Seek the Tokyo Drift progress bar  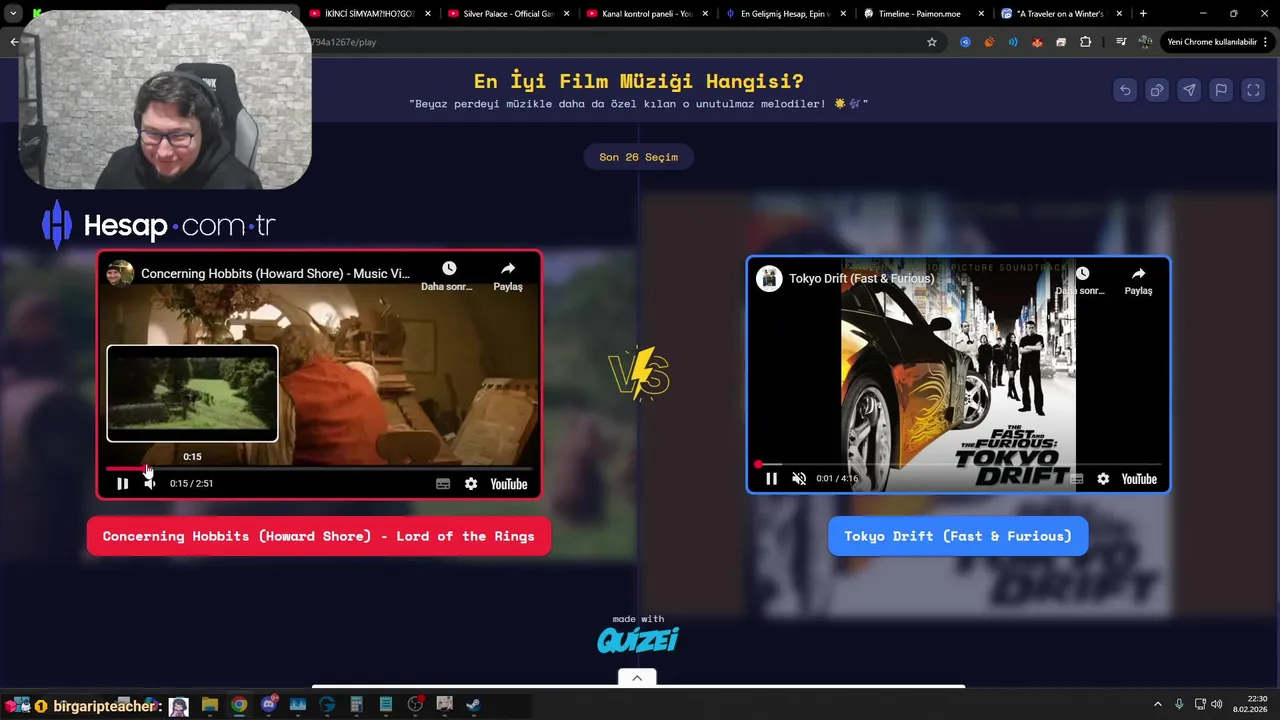[958, 464]
